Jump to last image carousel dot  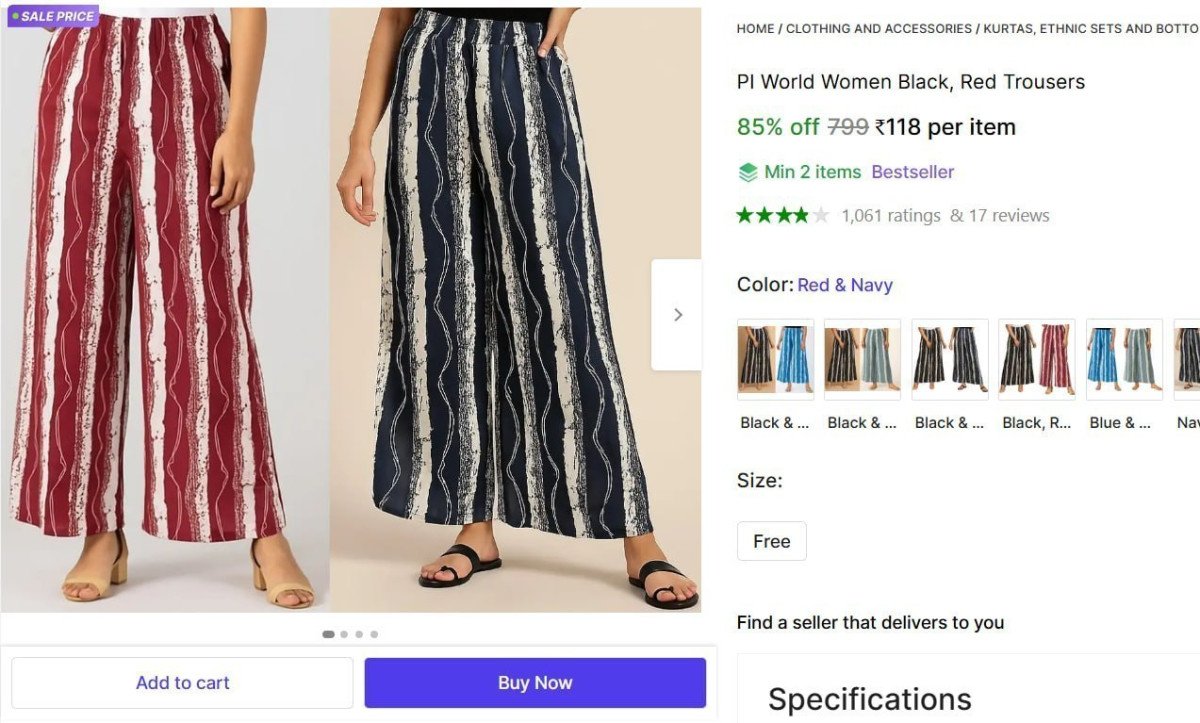(x=374, y=634)
